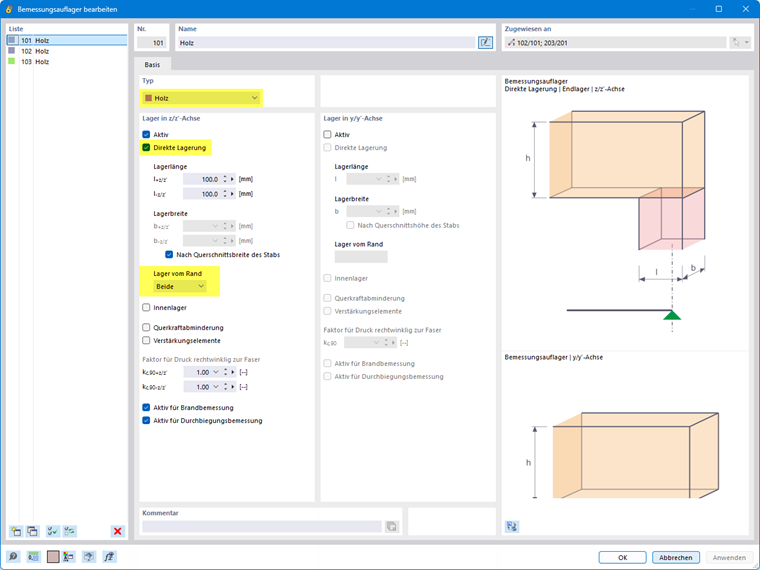Enable Aktiv under Lager in y/y'-Achse
The height and width of the screenshot is (570, 760).
(327, 134)
